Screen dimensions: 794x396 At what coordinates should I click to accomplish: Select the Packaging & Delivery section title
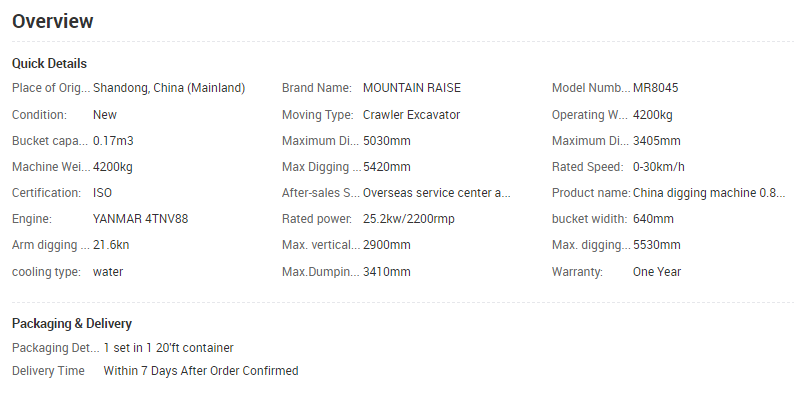72,324
